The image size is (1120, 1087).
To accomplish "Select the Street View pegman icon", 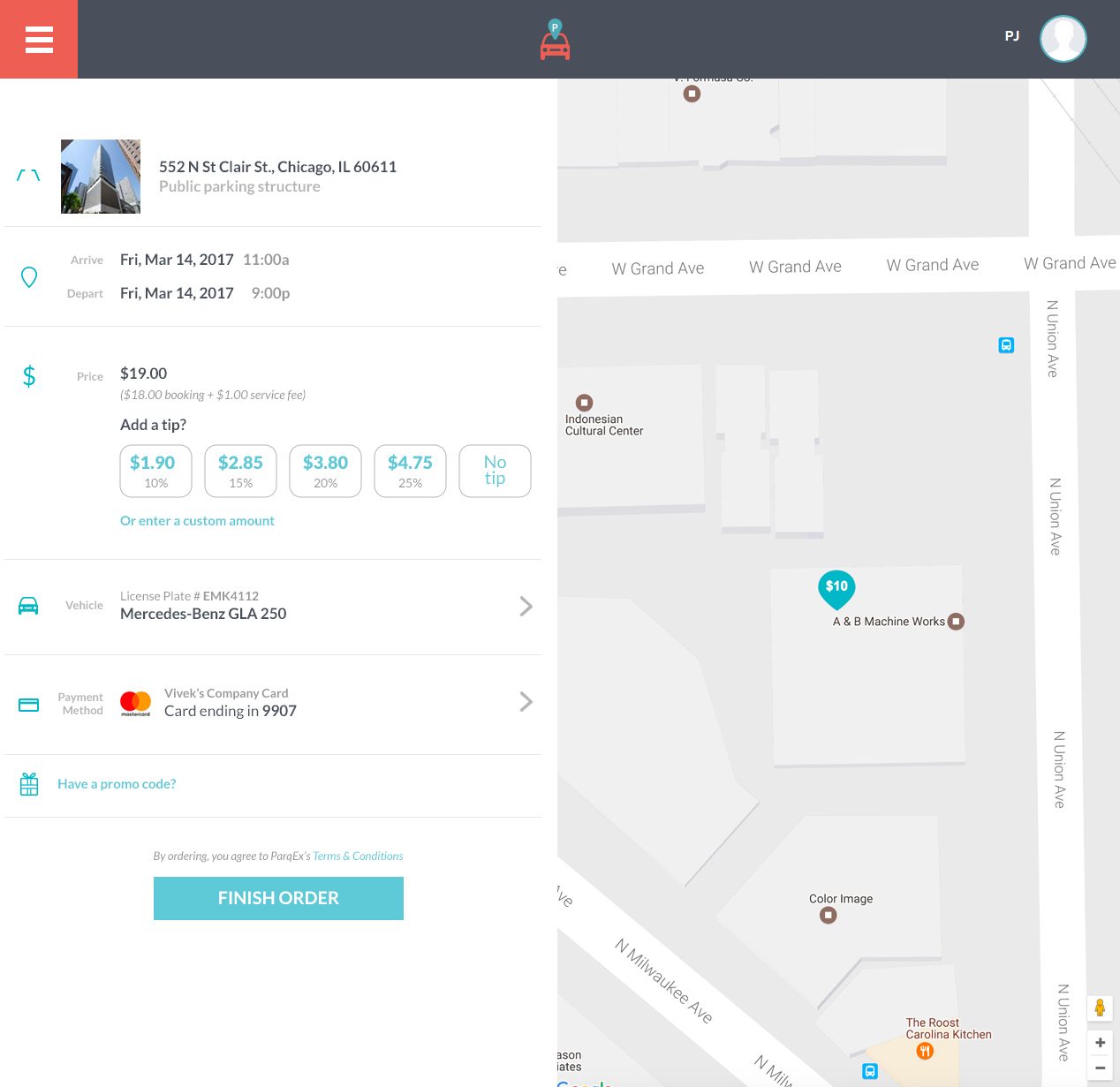I will pos(1100,1008).
